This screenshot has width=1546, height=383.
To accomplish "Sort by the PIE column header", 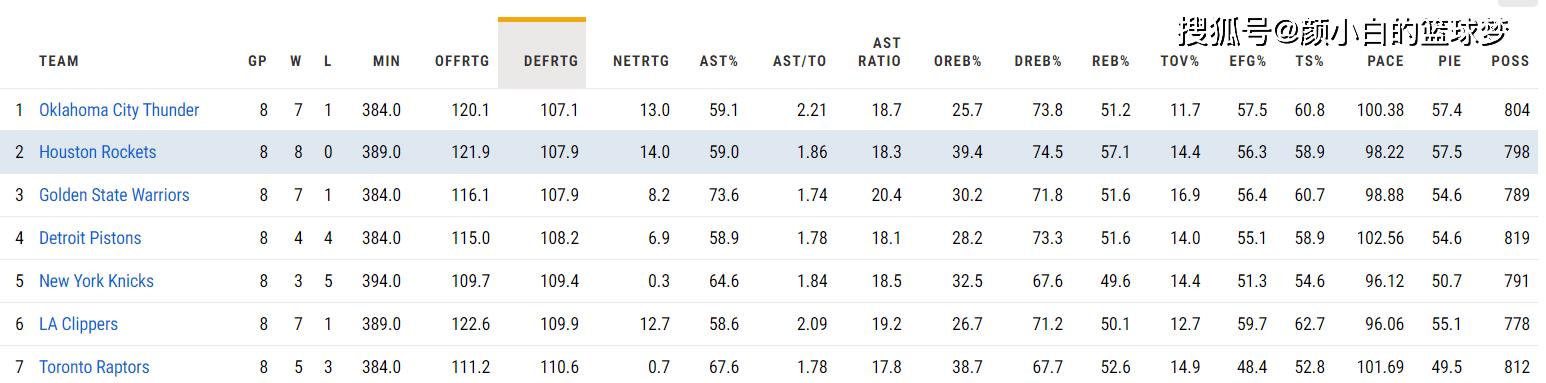I will pos(1450,61).
